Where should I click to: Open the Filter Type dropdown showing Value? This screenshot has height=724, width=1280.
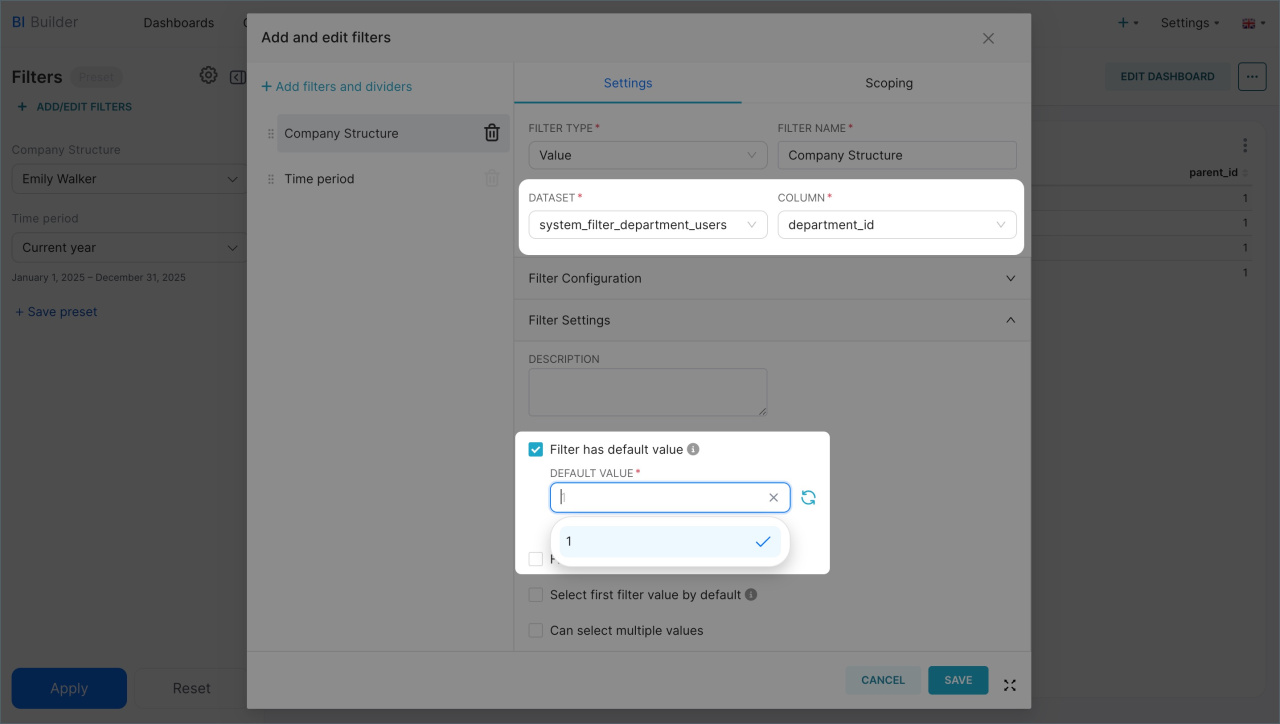[647, 155]
